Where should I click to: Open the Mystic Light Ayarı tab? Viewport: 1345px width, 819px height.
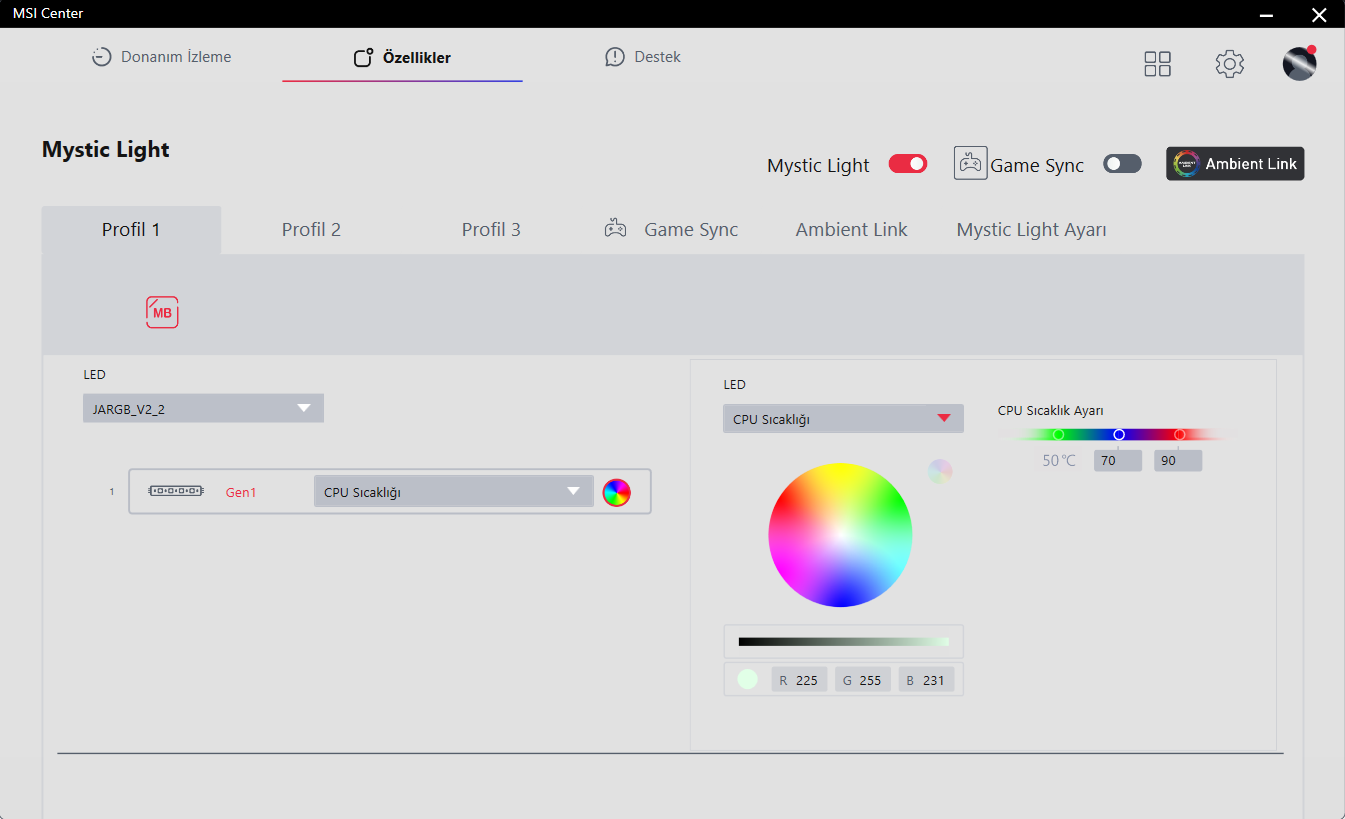tap(1031, 230)
